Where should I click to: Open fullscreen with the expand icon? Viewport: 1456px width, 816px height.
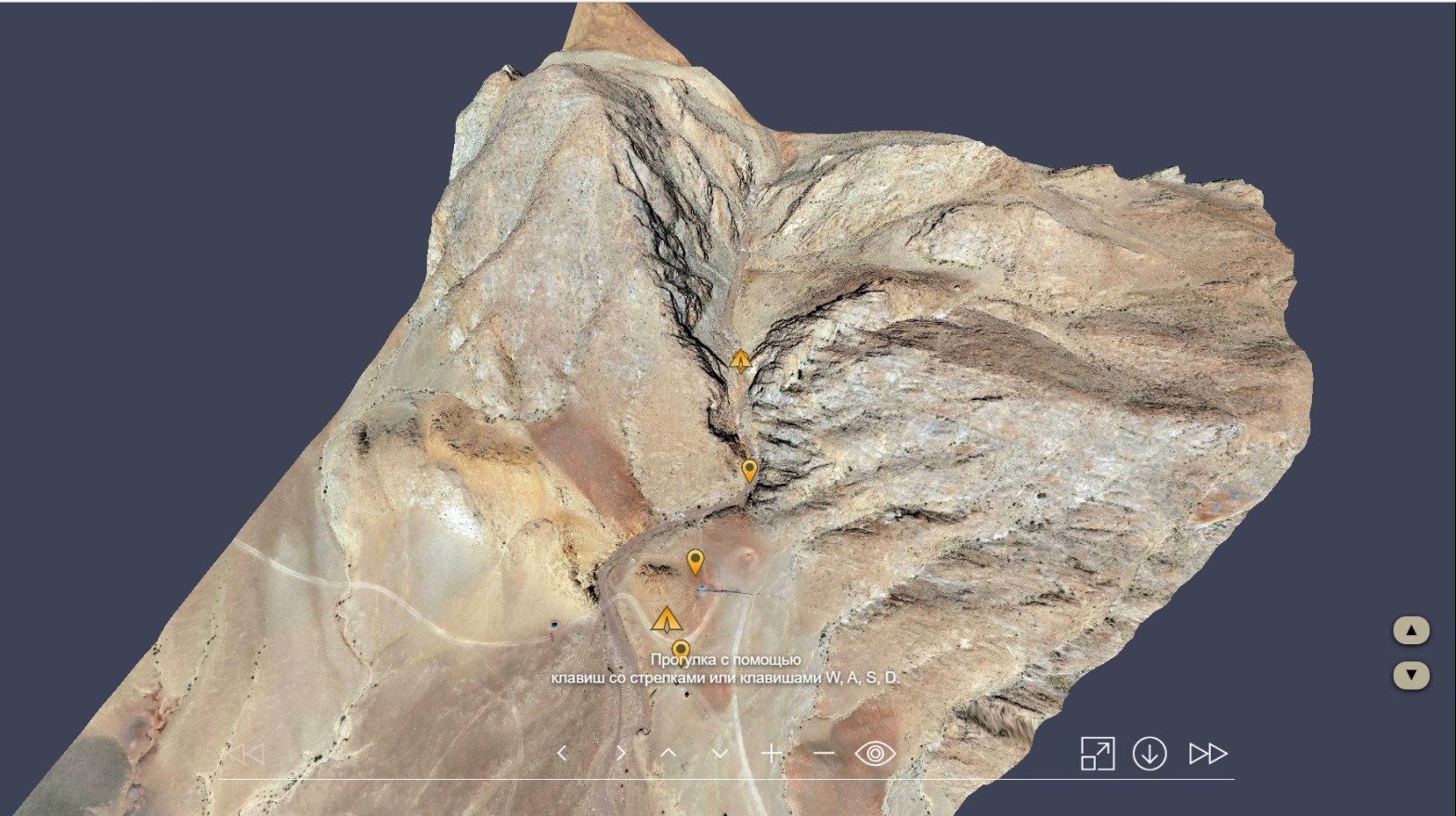click(x=1098, y=753)
